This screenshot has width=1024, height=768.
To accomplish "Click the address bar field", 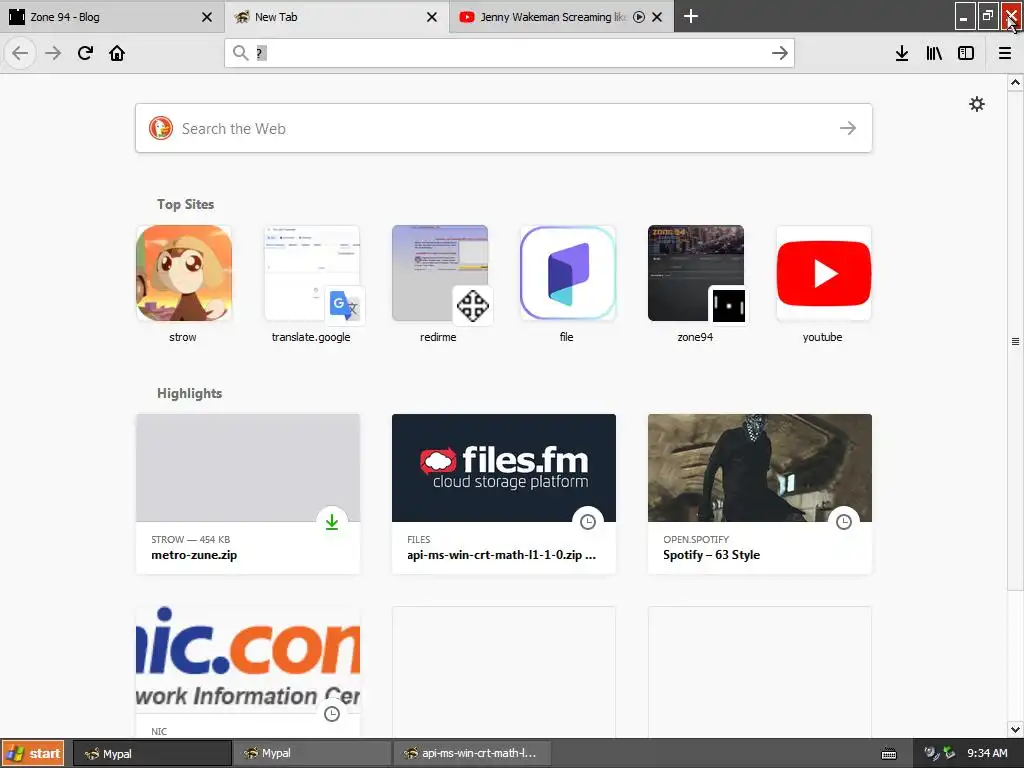I will 509,53.
